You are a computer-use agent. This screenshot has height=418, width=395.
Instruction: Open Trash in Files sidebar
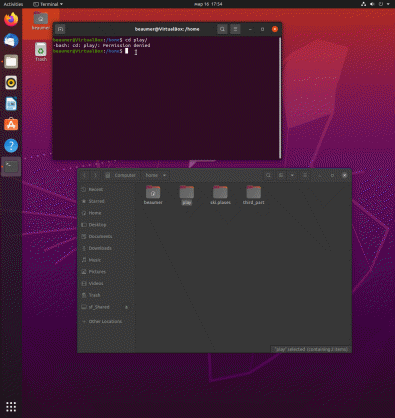coord(106,295)
